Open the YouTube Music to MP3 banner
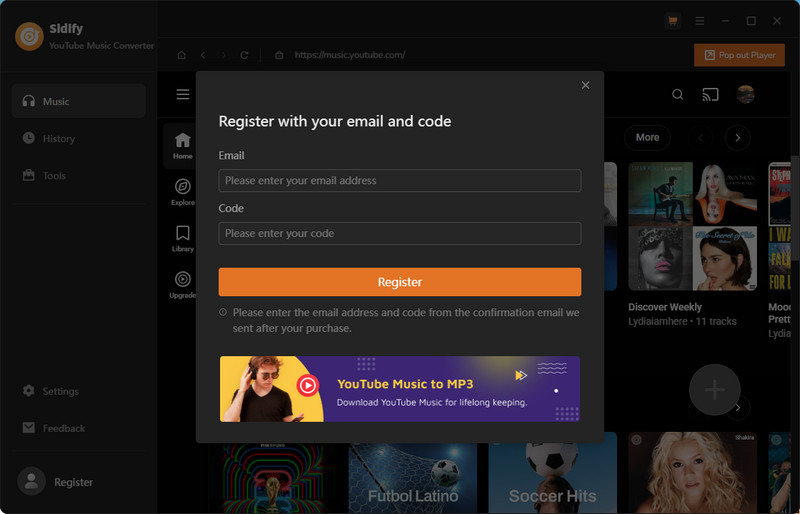Image resolution: width=800 pixels, height=514 pixels. click(399, 389)
